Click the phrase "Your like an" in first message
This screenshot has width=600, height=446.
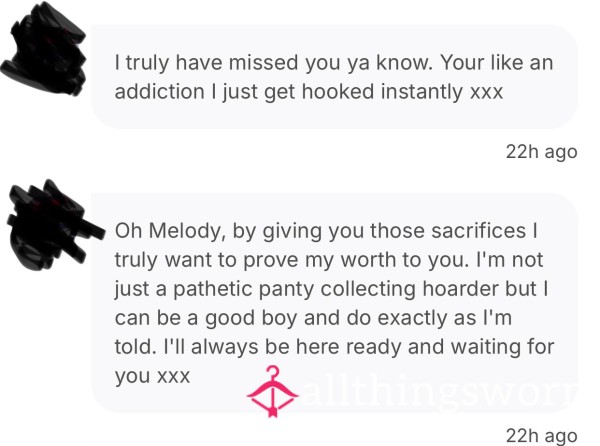[496, 62]
